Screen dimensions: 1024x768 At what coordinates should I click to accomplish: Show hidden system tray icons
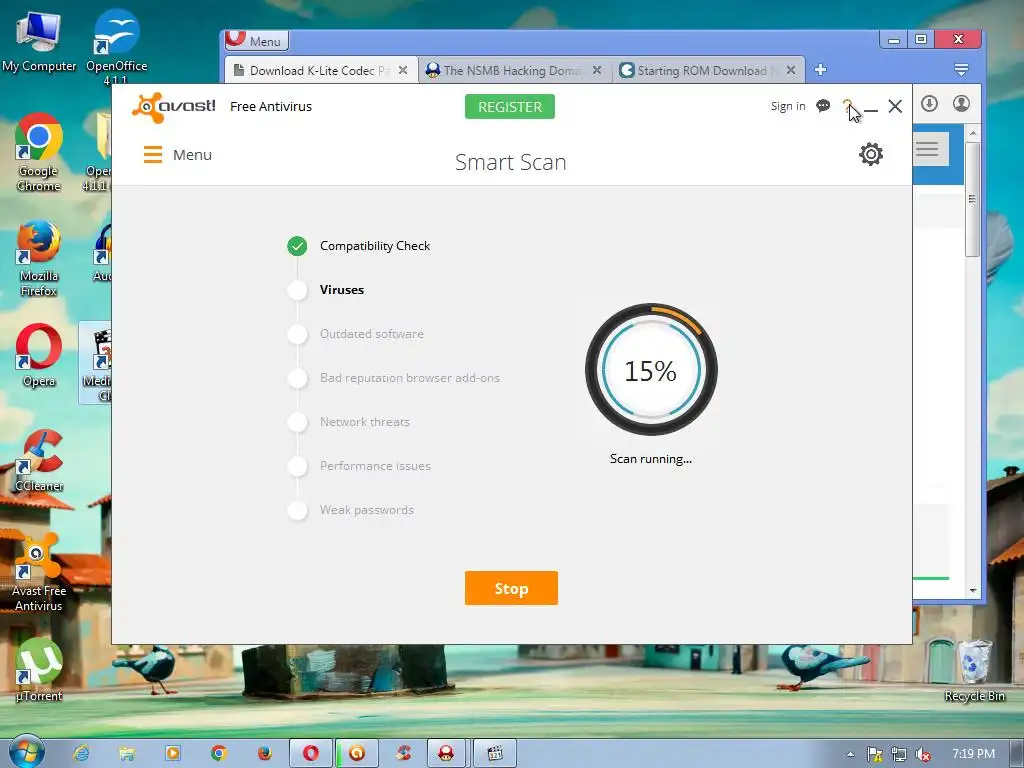pos(850,754)
